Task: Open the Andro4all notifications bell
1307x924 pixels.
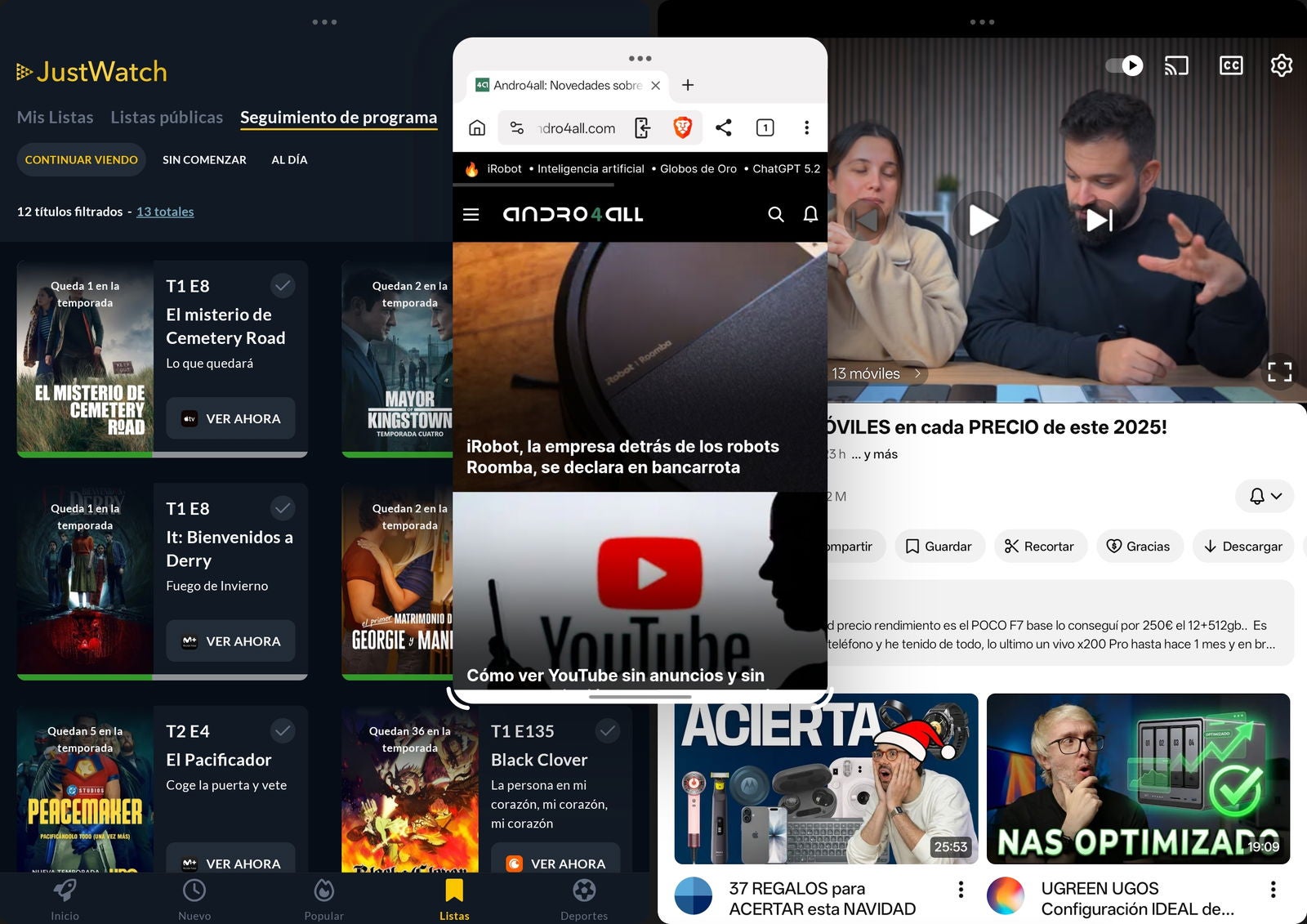Action: [810, 214]
